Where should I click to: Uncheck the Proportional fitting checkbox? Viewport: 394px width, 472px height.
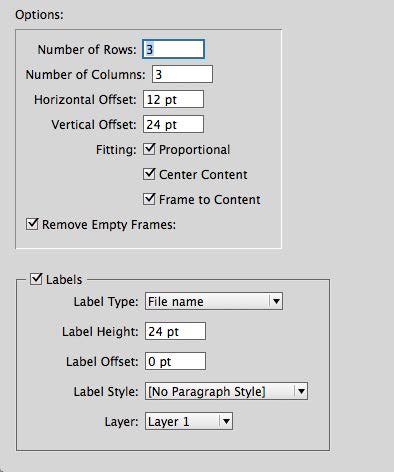149,149
